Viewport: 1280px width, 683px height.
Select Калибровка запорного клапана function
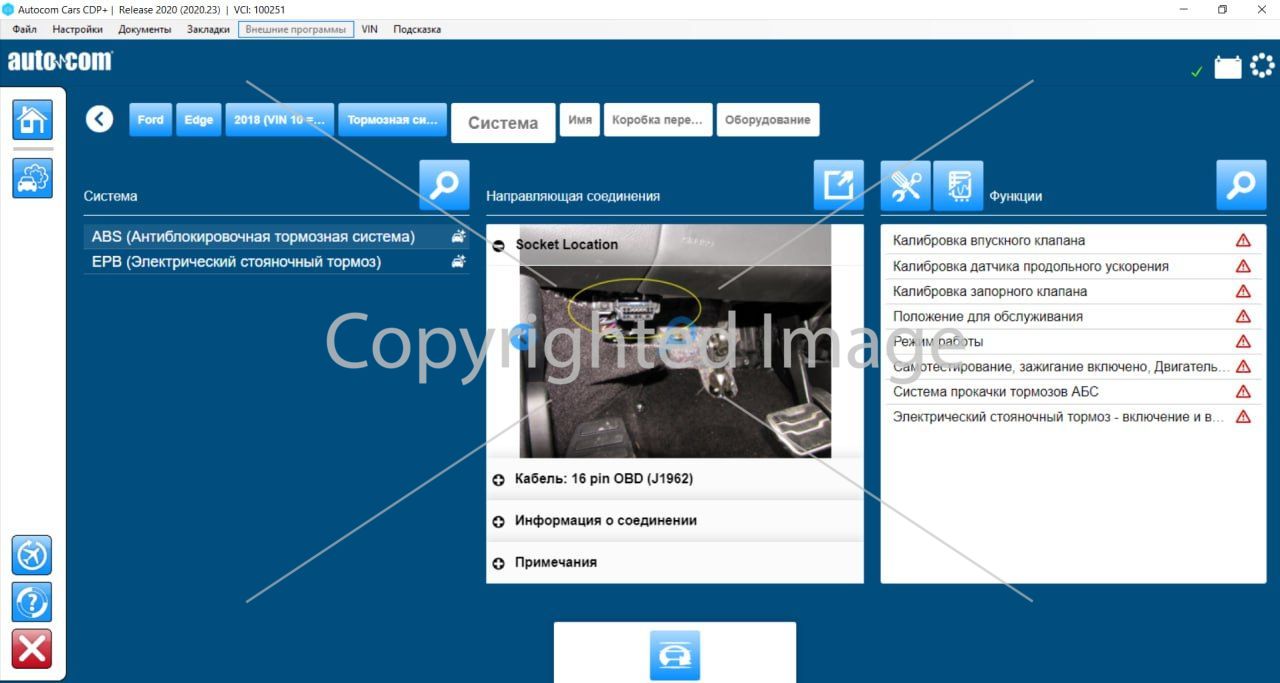point(1072,291)
